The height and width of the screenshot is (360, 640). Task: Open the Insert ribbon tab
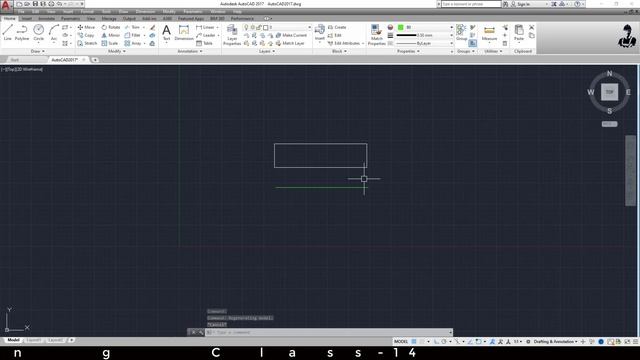pyautogui.click(x=27, y=18)
